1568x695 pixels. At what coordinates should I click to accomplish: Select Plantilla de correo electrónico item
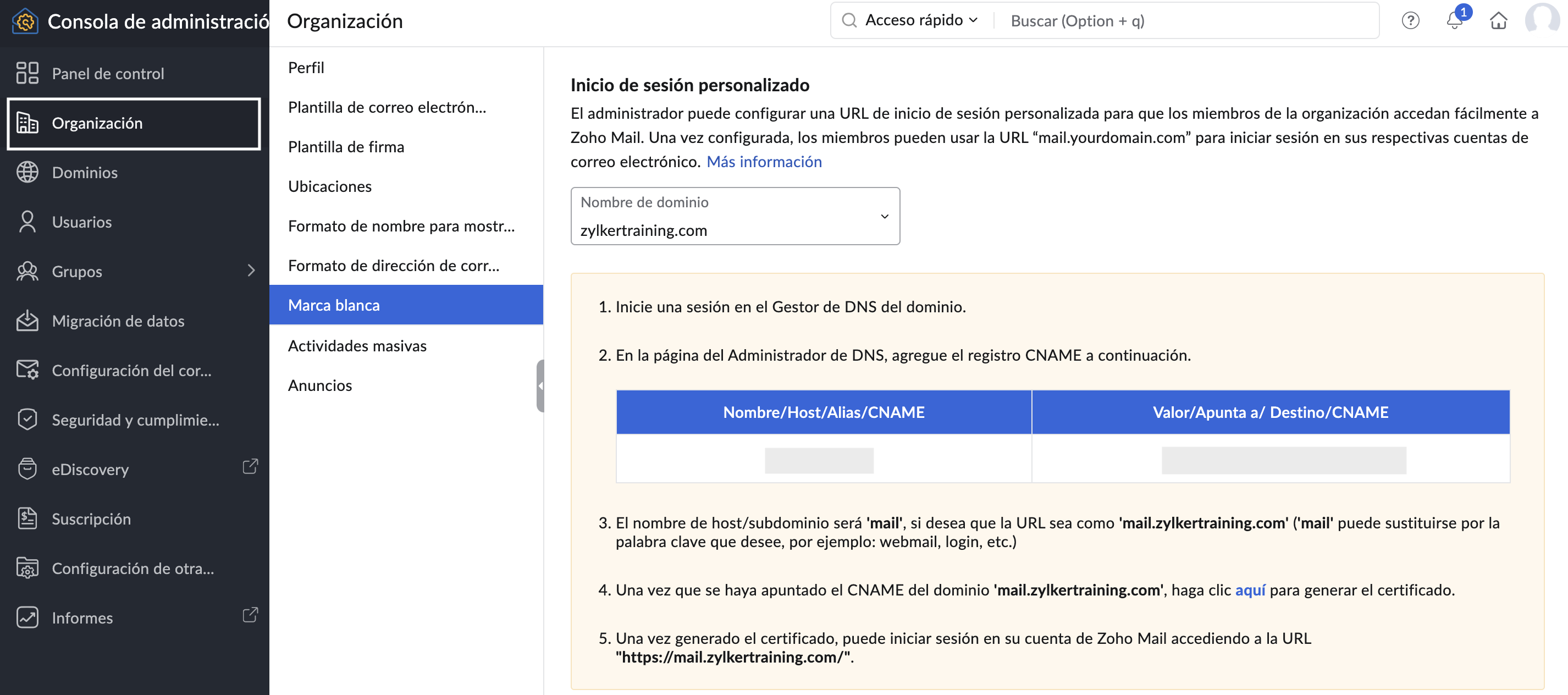[x=406, y=107]
